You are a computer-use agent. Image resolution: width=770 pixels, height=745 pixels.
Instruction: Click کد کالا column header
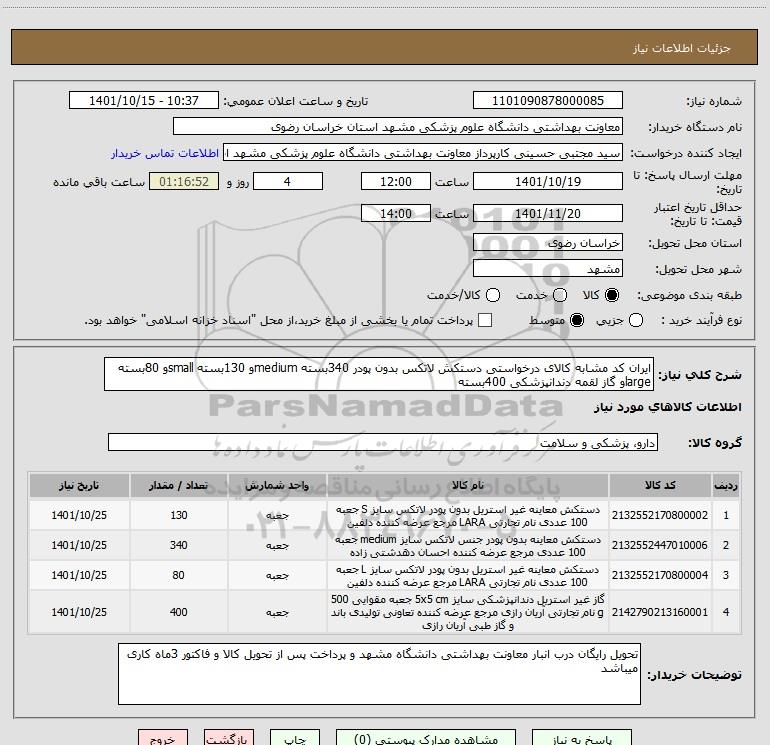(660, 485)
